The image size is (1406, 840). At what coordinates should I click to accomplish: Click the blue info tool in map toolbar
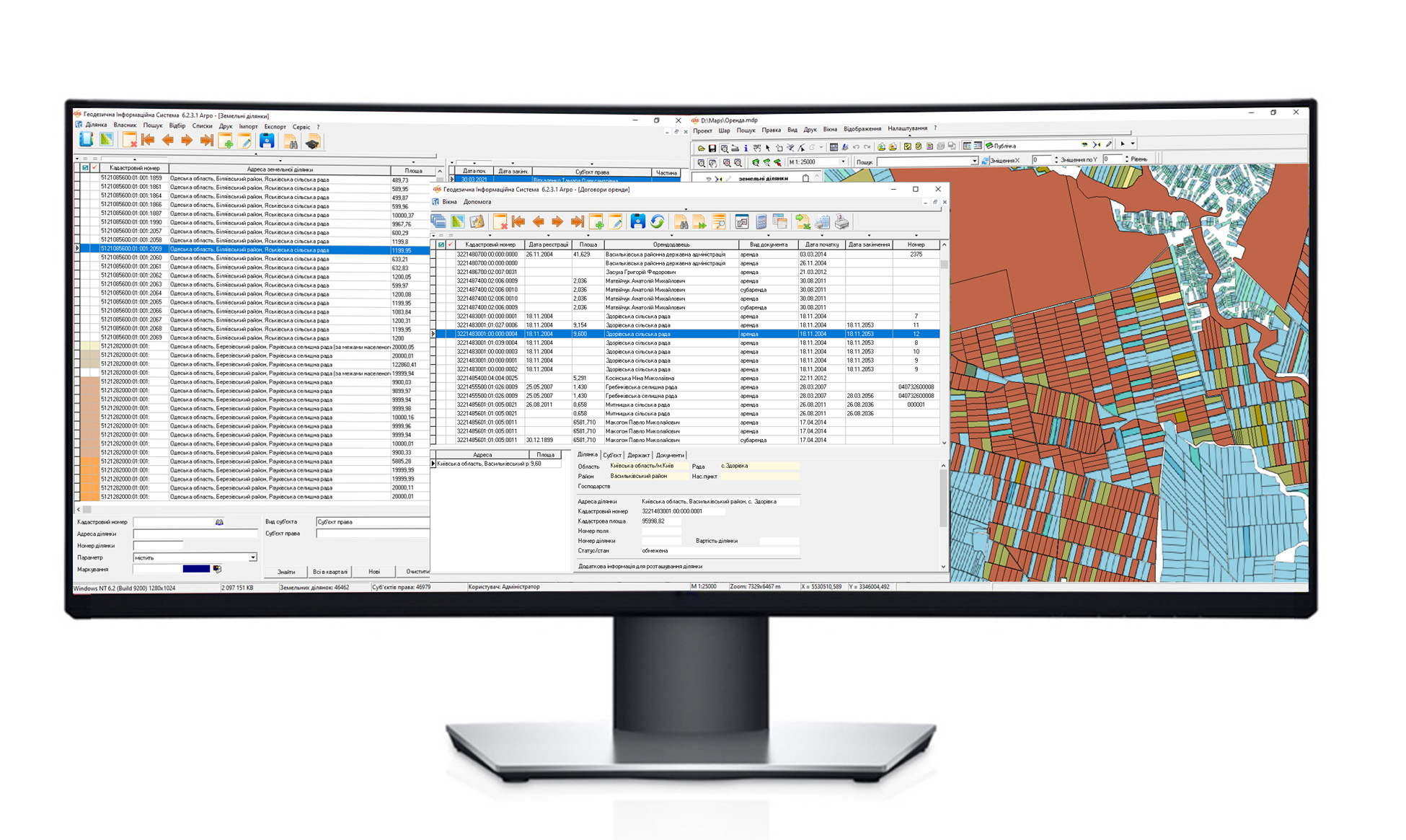point(746,148)
